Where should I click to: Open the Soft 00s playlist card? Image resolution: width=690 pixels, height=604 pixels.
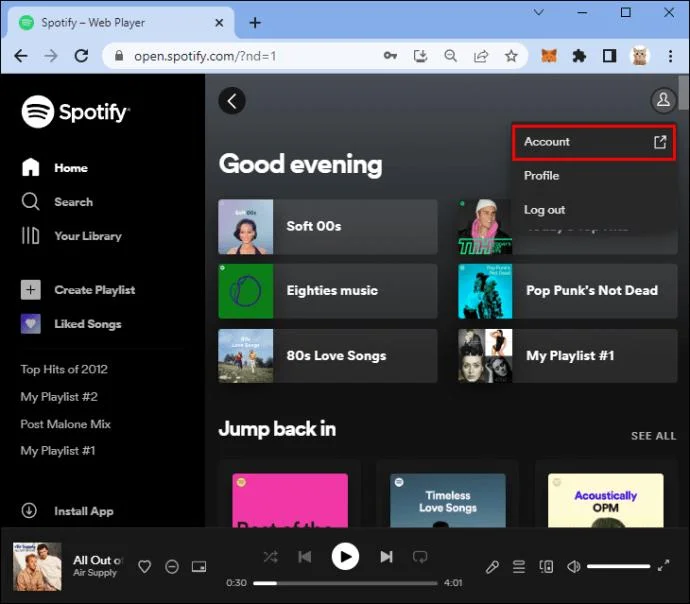click(328, 227)
